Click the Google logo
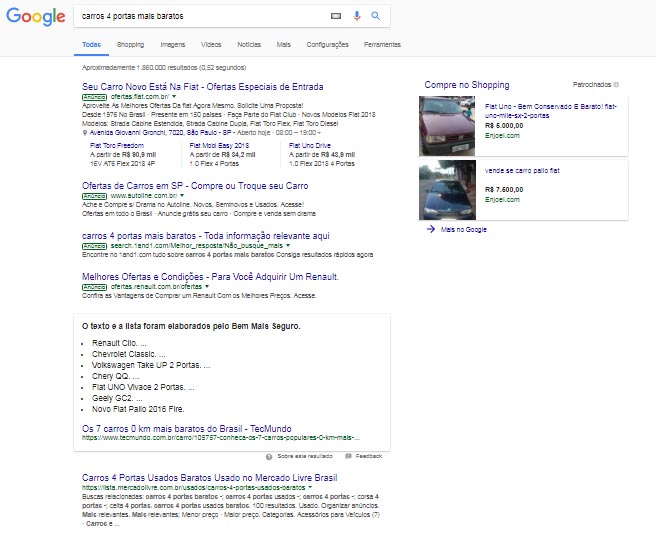Image resolution: width=656 pixels, height=536 pixels. pos(36,17)
